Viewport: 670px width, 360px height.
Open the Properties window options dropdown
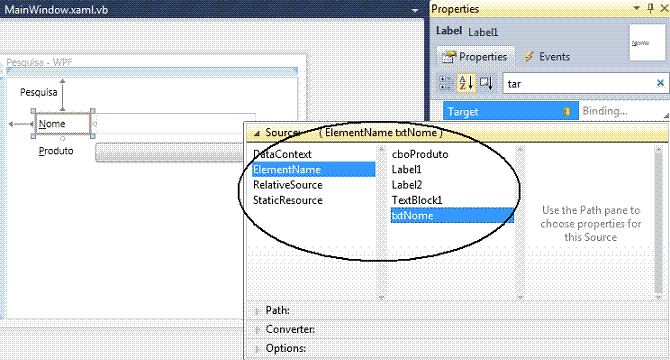tap(636, 8)
